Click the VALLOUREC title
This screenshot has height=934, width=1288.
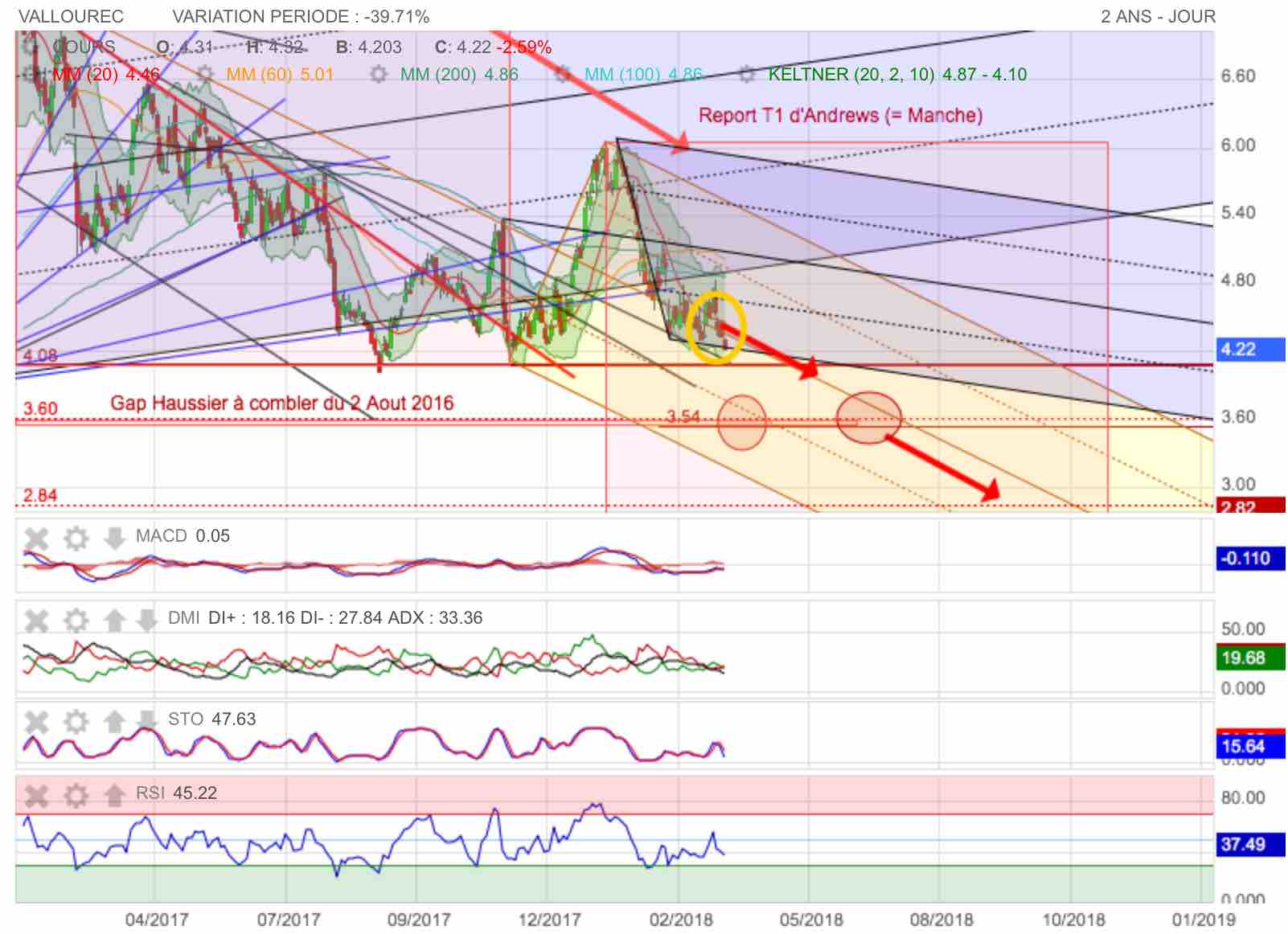(x=72, y=16)
